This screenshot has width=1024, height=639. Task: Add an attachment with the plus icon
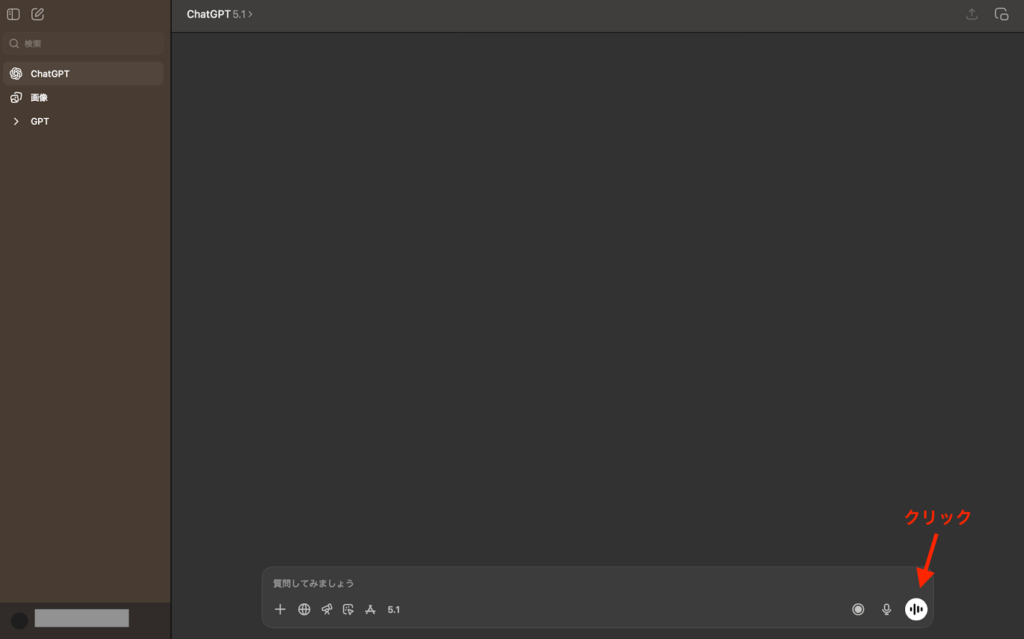(280, 609)
